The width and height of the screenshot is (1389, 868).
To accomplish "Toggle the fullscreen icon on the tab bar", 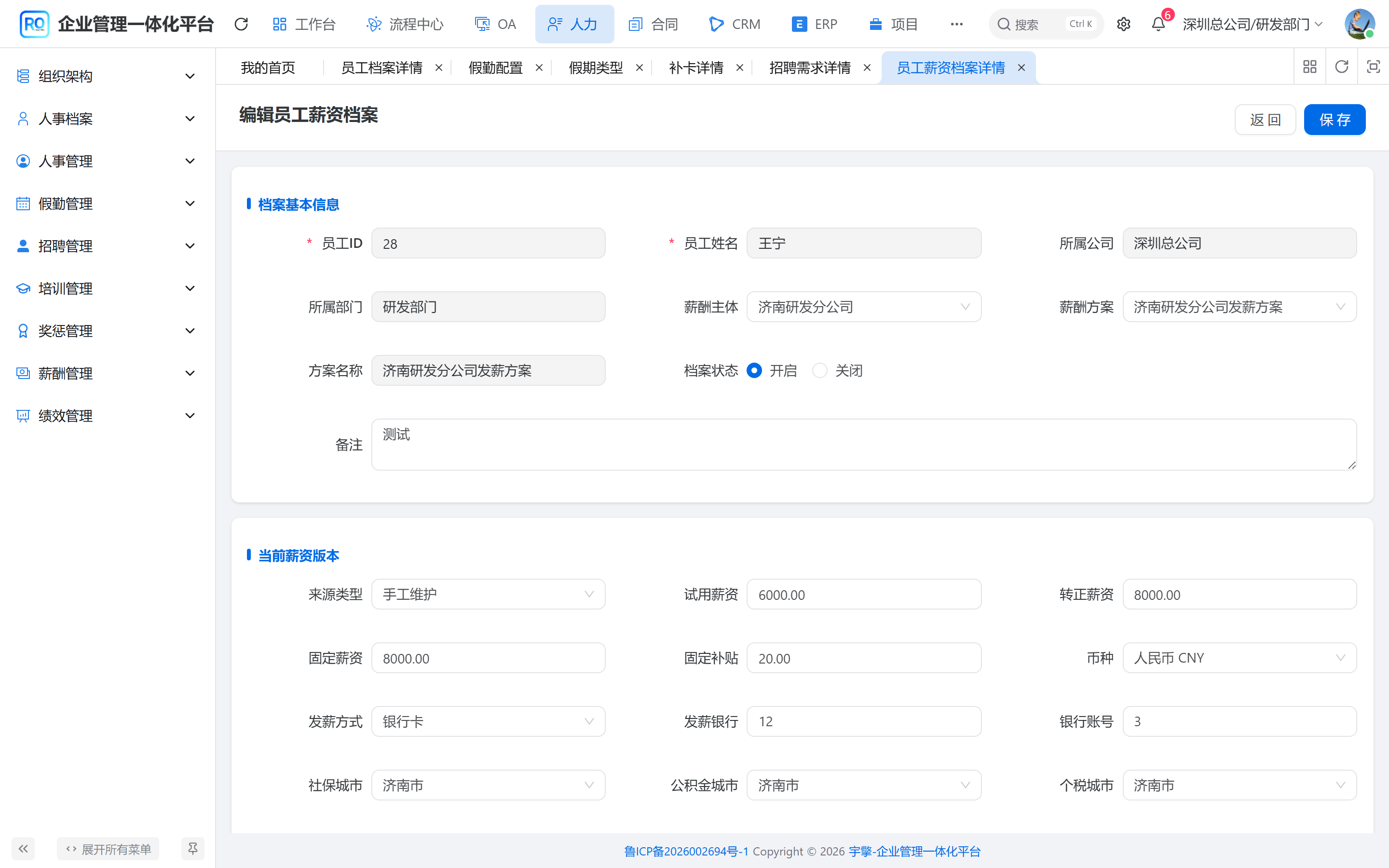I will (1373, 67).
